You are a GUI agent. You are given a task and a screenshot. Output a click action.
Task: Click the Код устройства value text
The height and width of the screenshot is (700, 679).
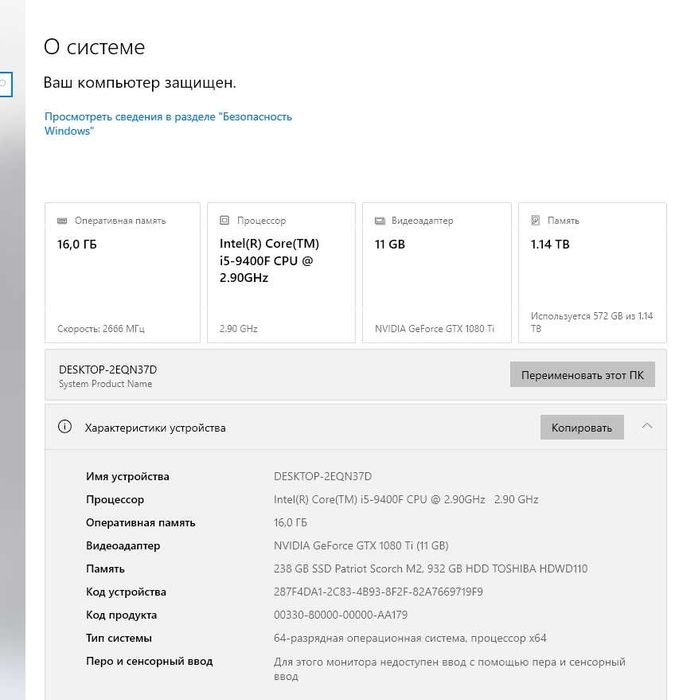click(378, 592)
